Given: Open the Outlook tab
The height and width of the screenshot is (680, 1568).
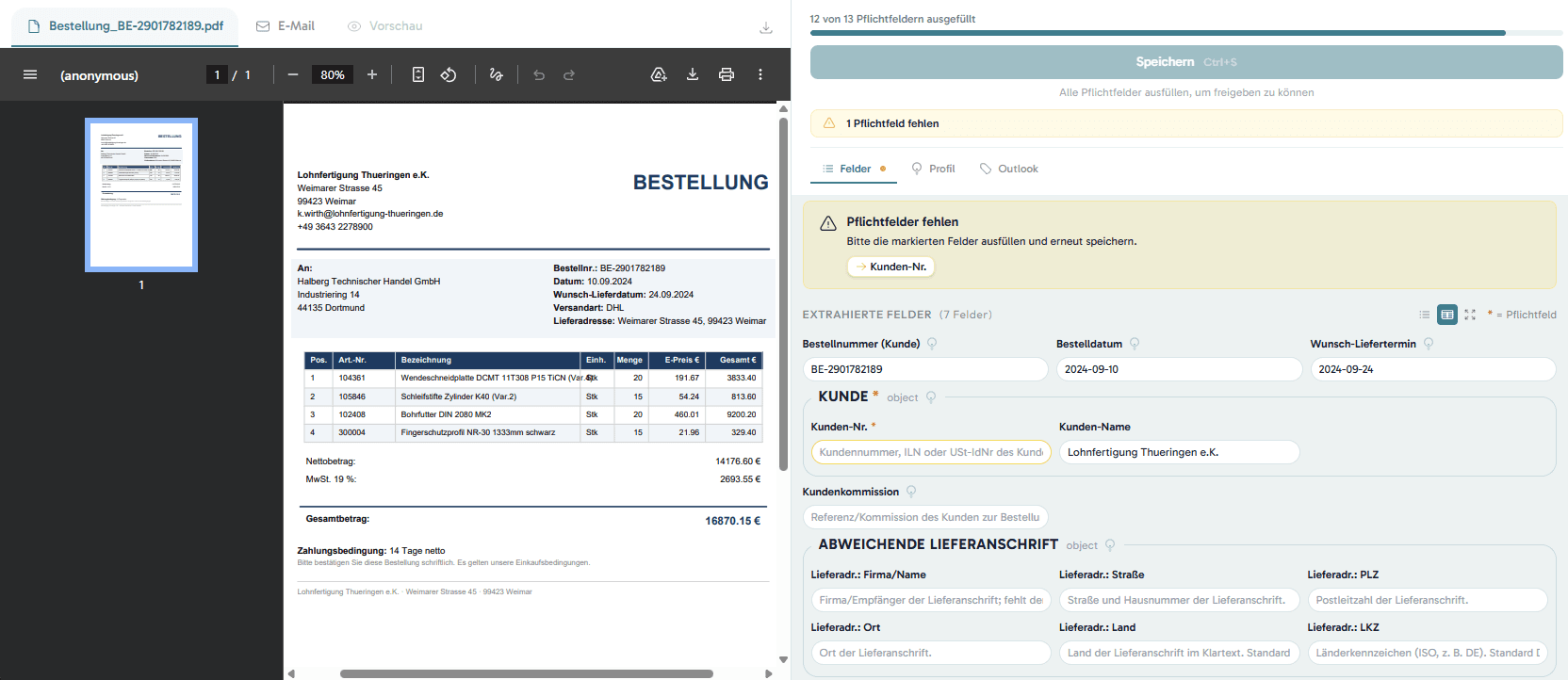Looking at the screenshot, I should [1008, 169].
